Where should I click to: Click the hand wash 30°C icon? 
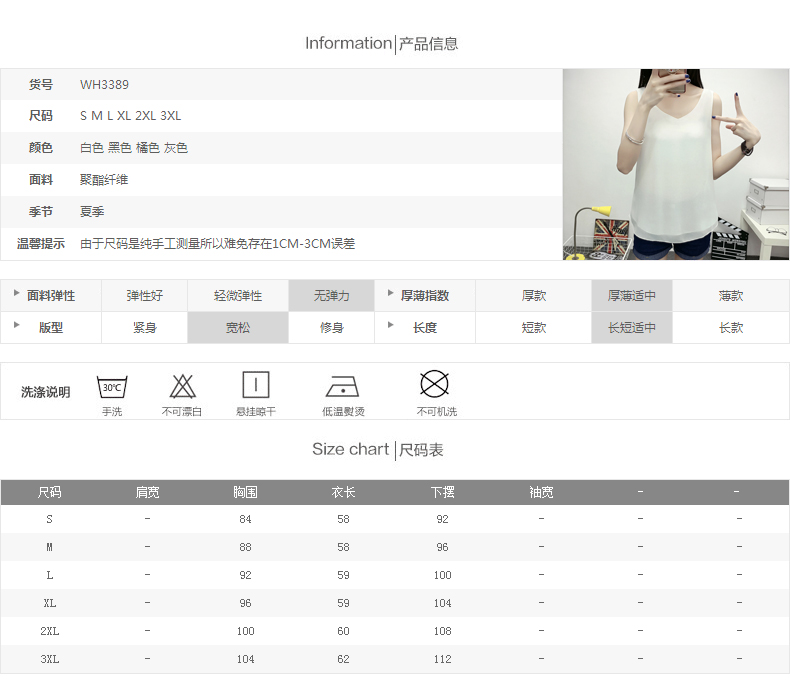111,385
